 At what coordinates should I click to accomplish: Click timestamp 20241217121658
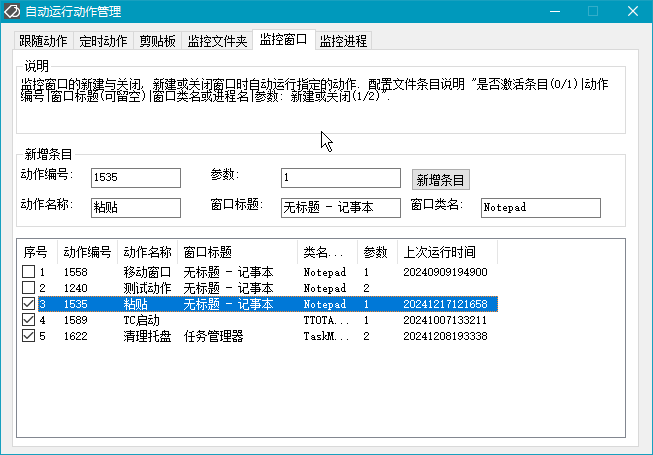click(x=445, y=304)
